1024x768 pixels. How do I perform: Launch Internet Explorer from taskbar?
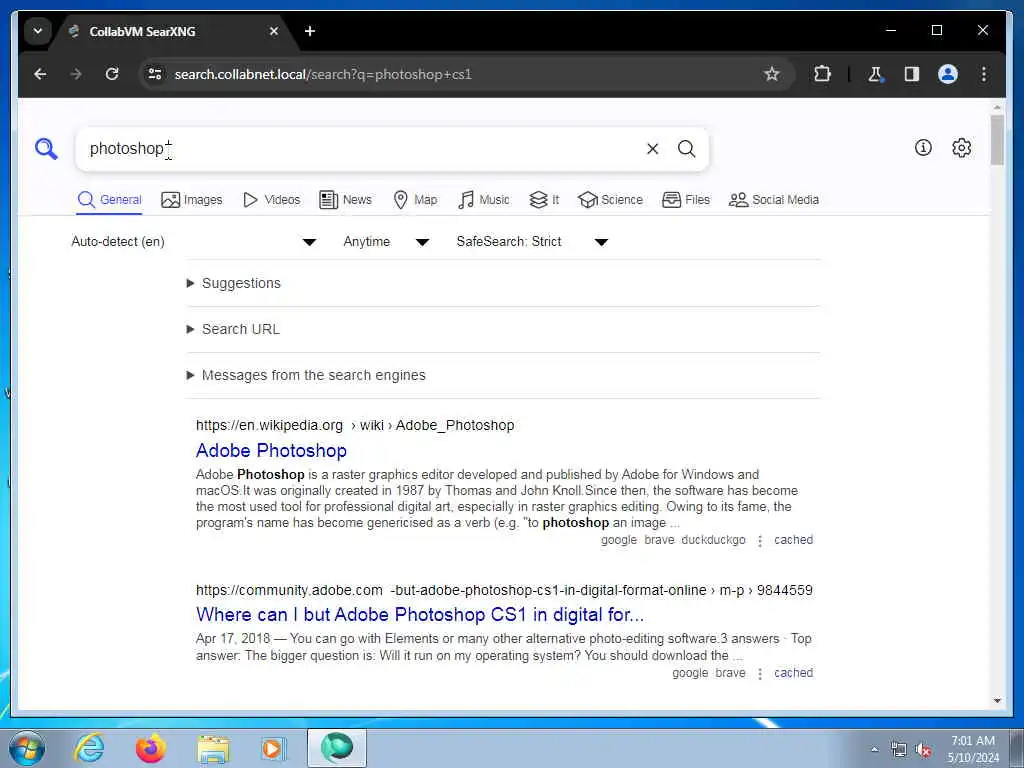[89, 748]
